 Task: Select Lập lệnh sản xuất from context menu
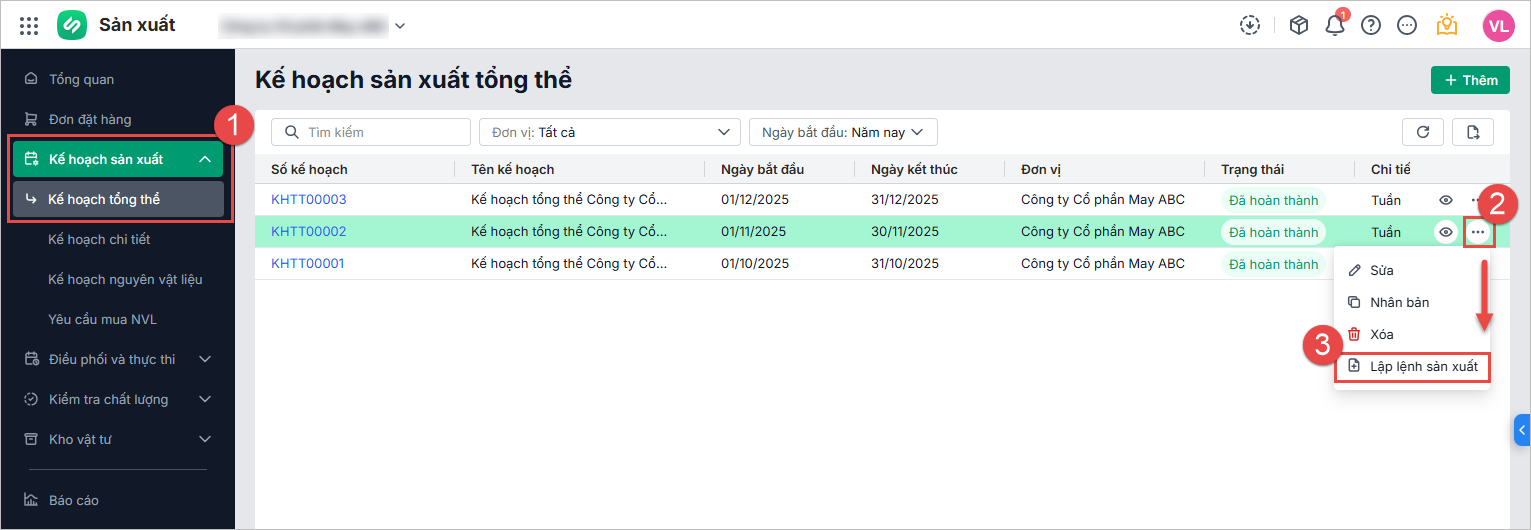(1413, 367)
